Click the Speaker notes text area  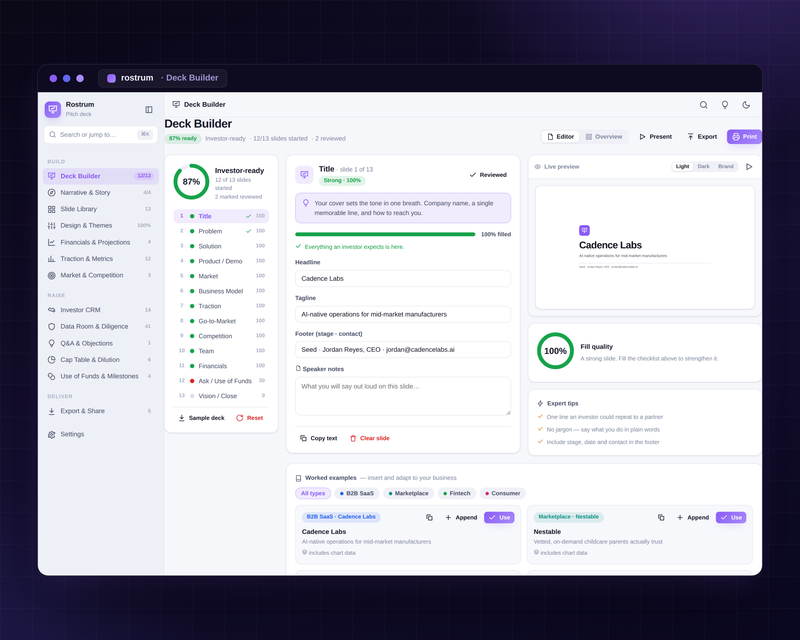(x=403, y=396)
